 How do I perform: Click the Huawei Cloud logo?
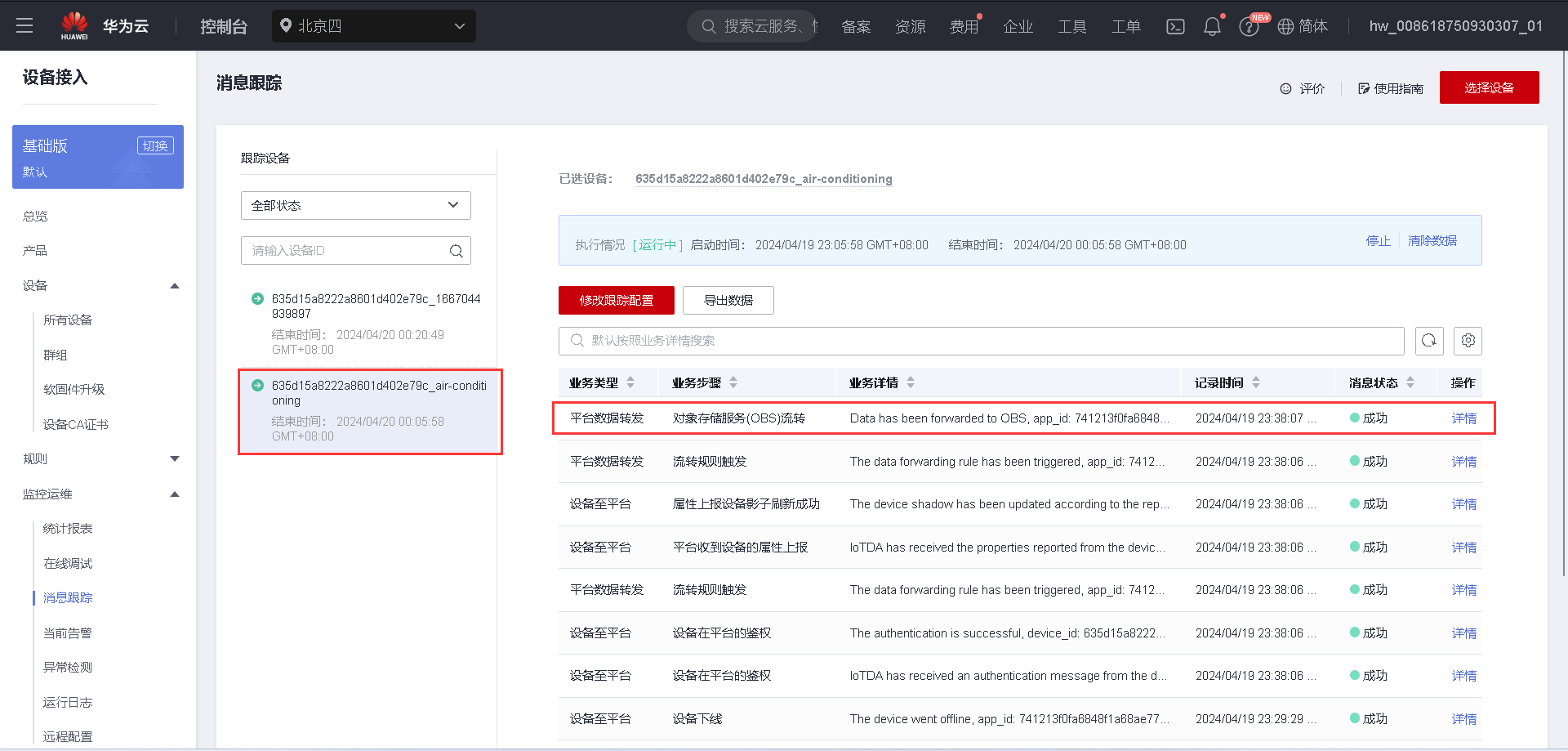[74, 25]
